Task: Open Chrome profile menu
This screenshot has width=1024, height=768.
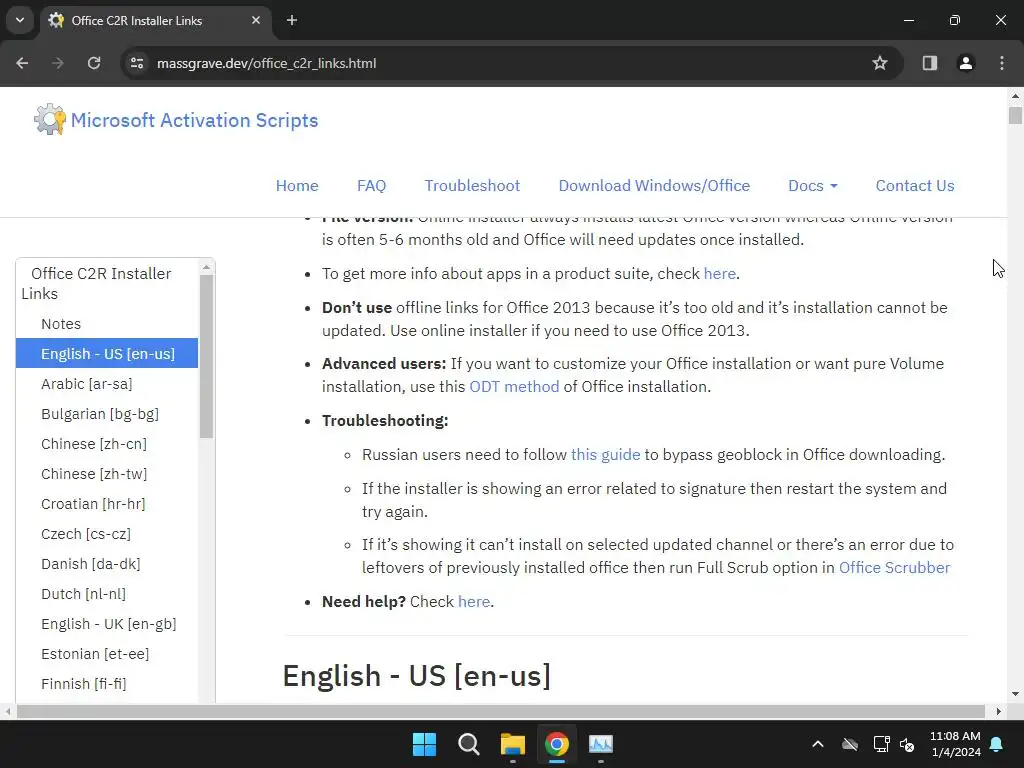Action: click(965, 63)
